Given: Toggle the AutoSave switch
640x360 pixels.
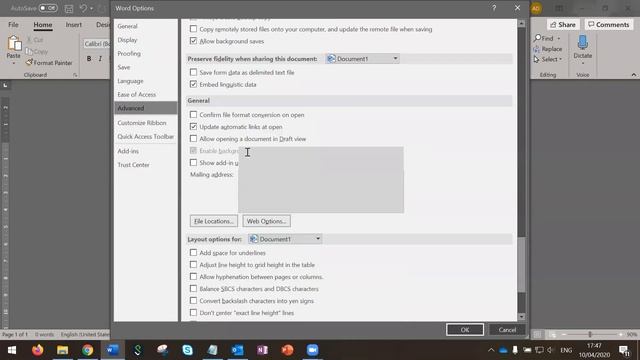Looking at the screenshot, I should click(48, 8).
